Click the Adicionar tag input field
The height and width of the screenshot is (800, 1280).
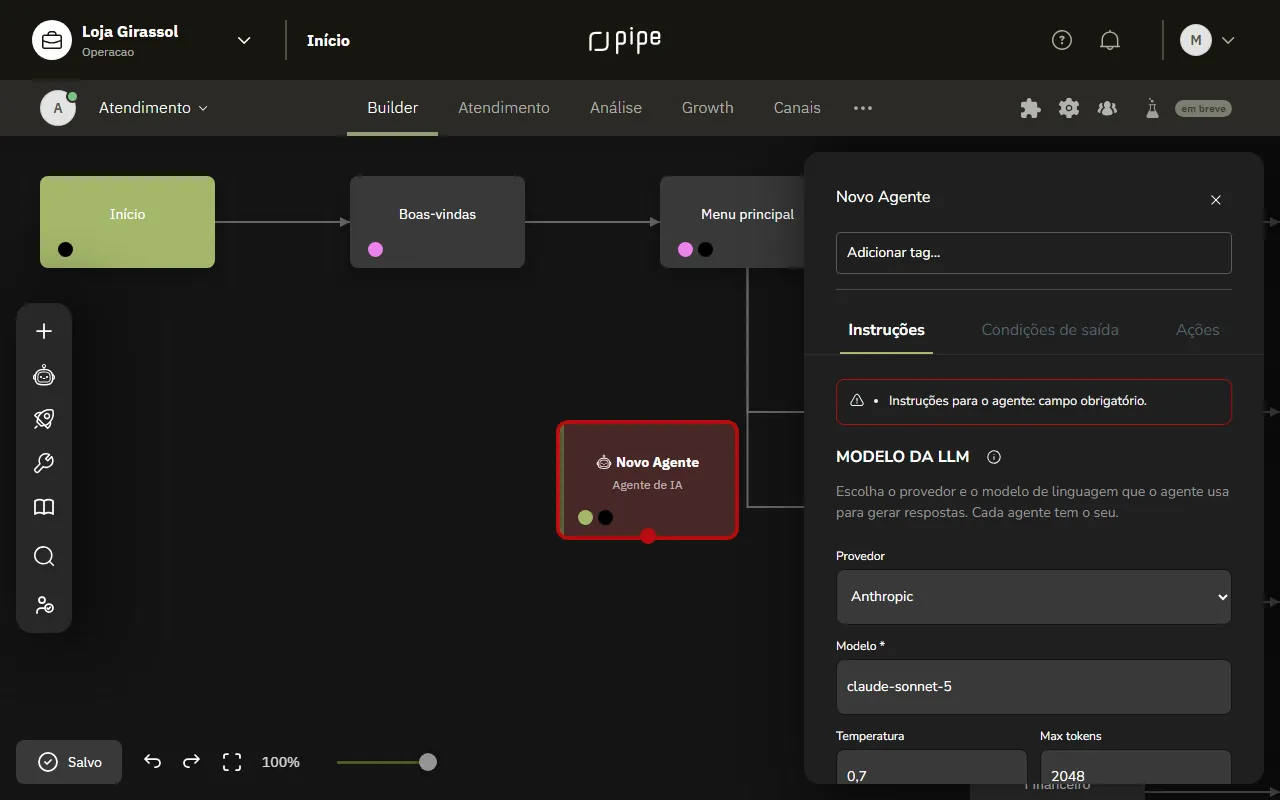[1033, 253]
